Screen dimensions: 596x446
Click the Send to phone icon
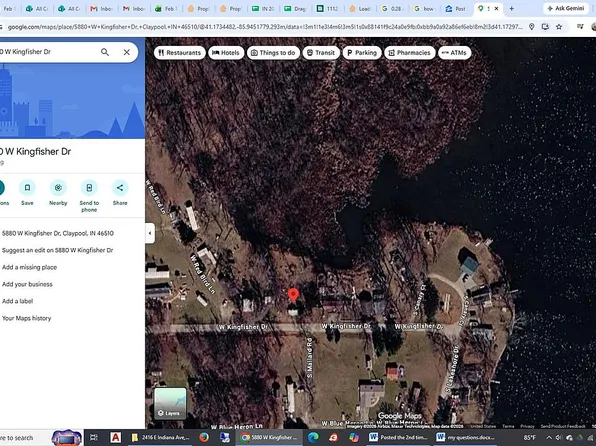(x=89, y=188)
